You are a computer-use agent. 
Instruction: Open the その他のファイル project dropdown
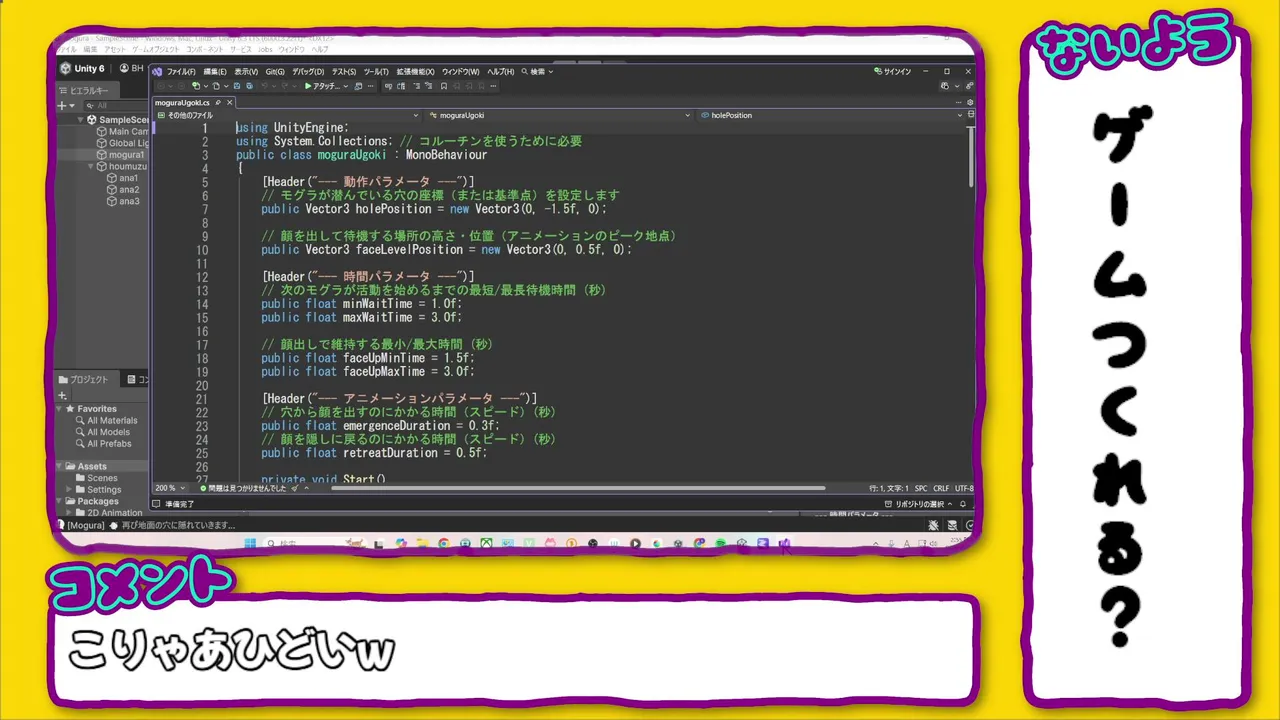tap(288, 115)
